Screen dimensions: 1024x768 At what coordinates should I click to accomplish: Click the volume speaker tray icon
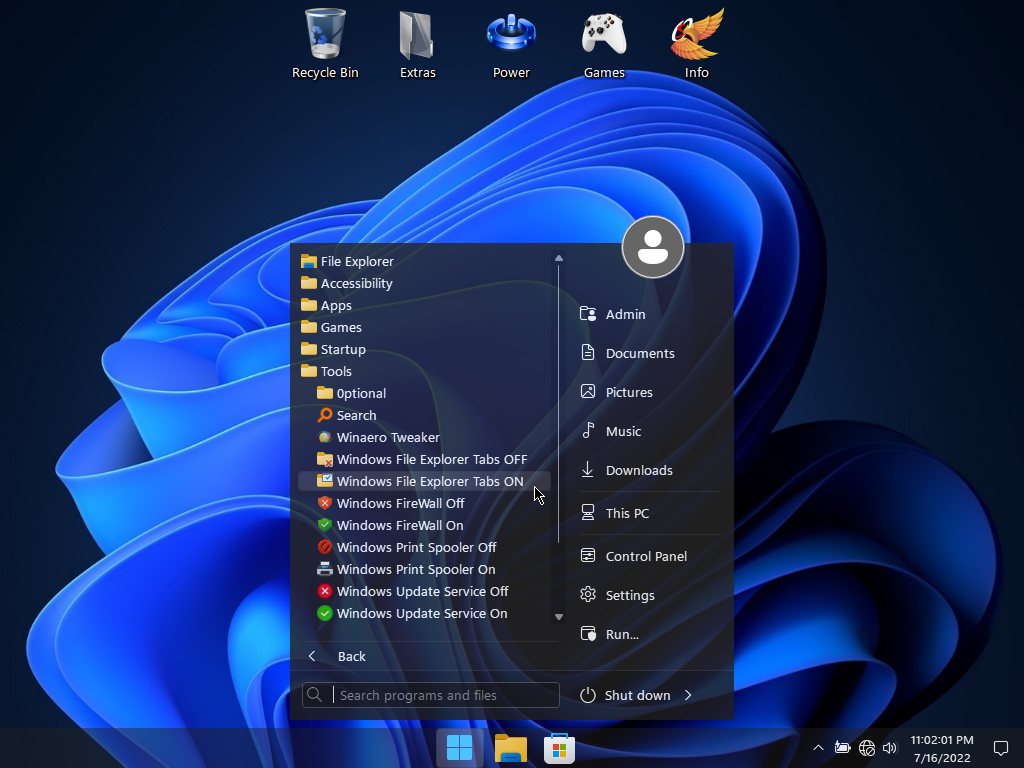pos(889,748)
